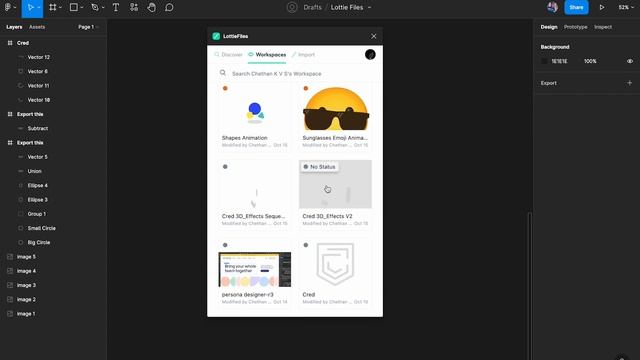Switch to the Design tab
The image size is (640, 360).
549,27
